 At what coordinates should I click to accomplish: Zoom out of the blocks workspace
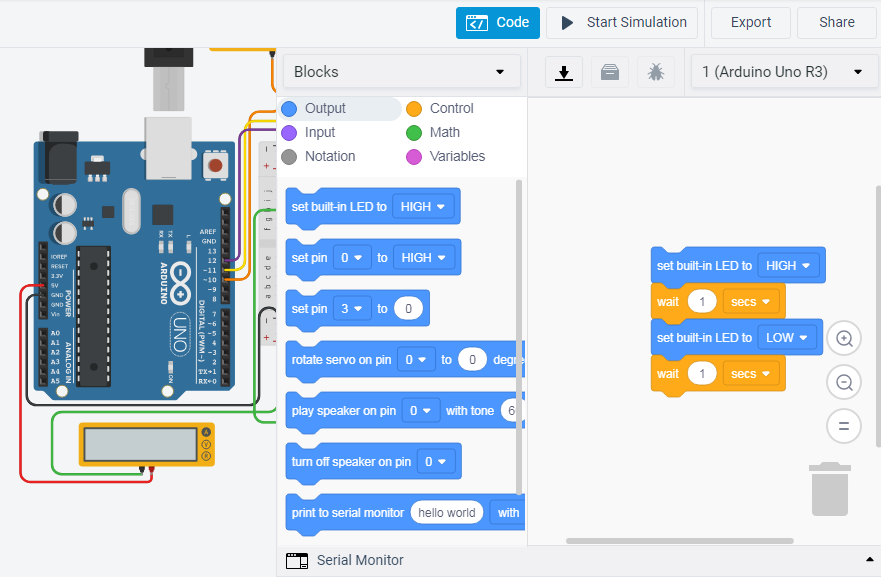pos(844,382)
